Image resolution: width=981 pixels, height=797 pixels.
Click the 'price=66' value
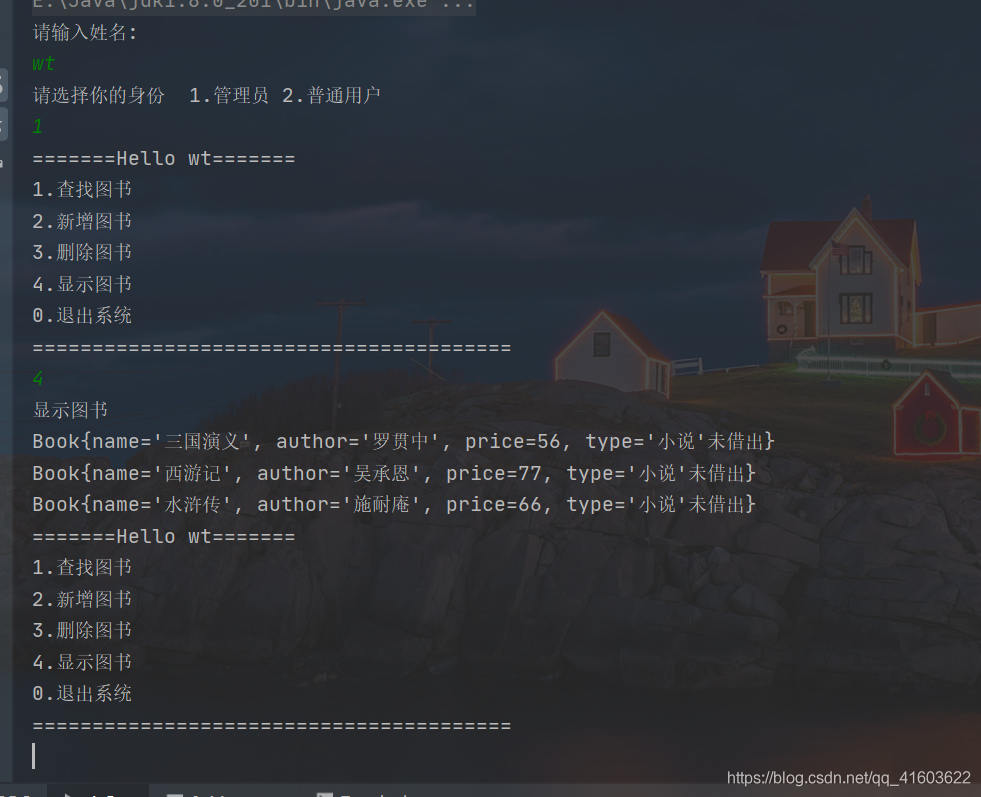pos(494,505)
